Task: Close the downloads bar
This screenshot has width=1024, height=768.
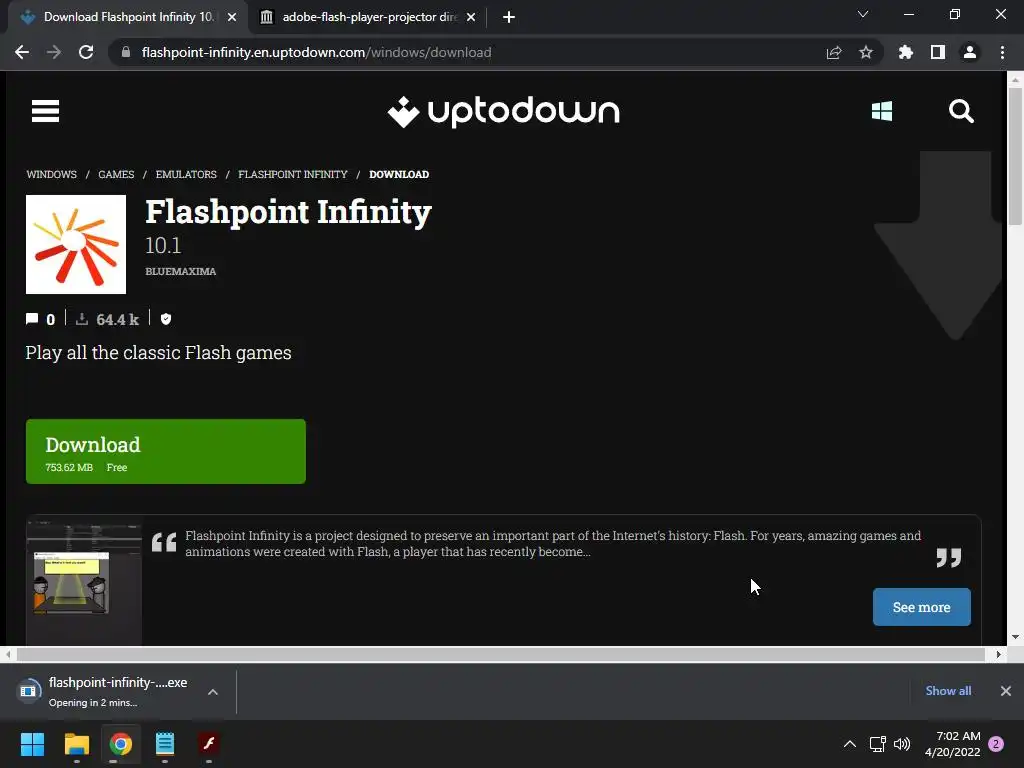Action: [x=1006, y=691]
